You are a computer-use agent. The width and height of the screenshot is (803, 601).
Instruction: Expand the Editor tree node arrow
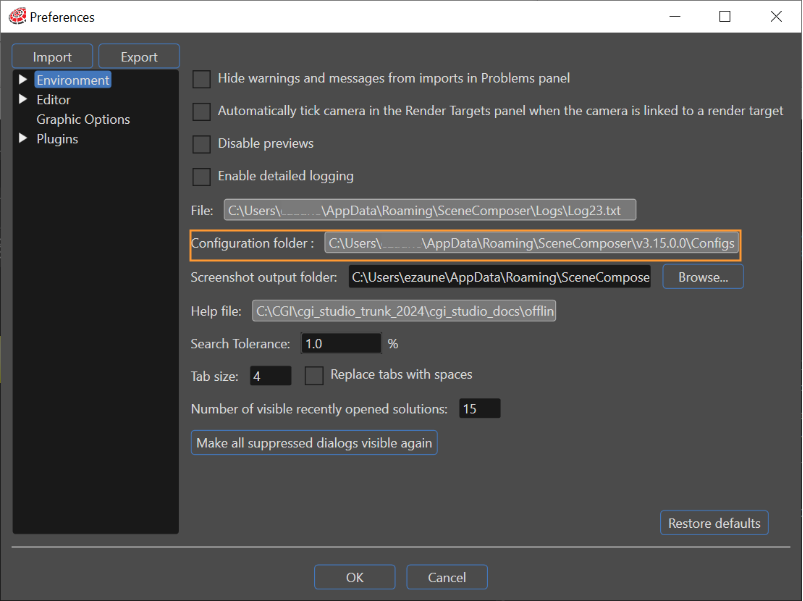pos(23,99)
